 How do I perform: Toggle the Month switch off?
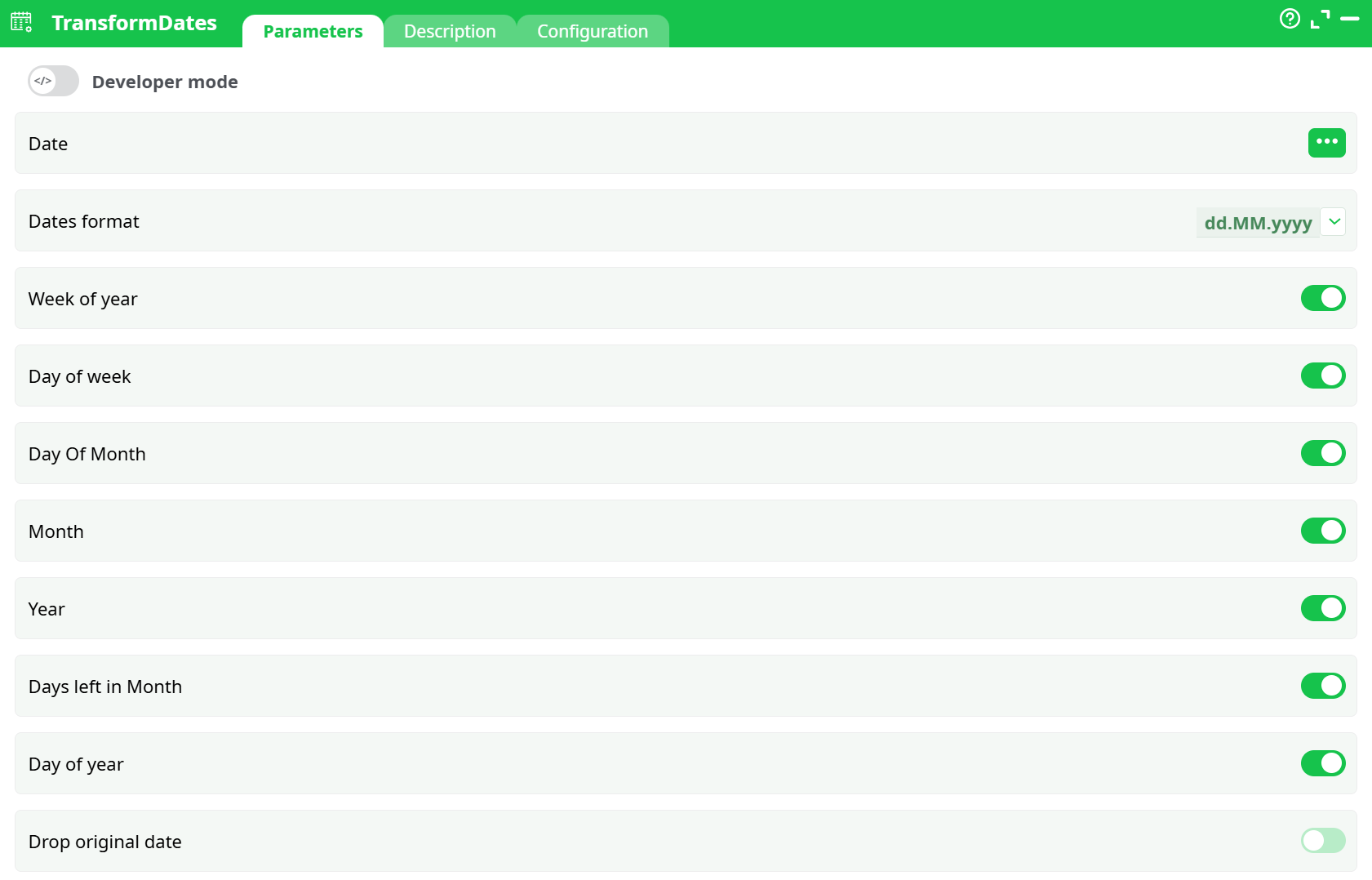tap(1322, 531)
